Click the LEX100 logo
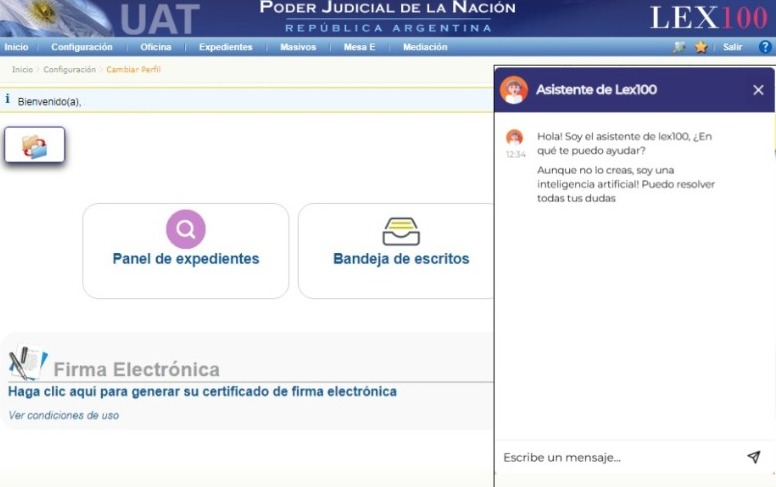The image size is (776, 487). click(x=709, y=18)
